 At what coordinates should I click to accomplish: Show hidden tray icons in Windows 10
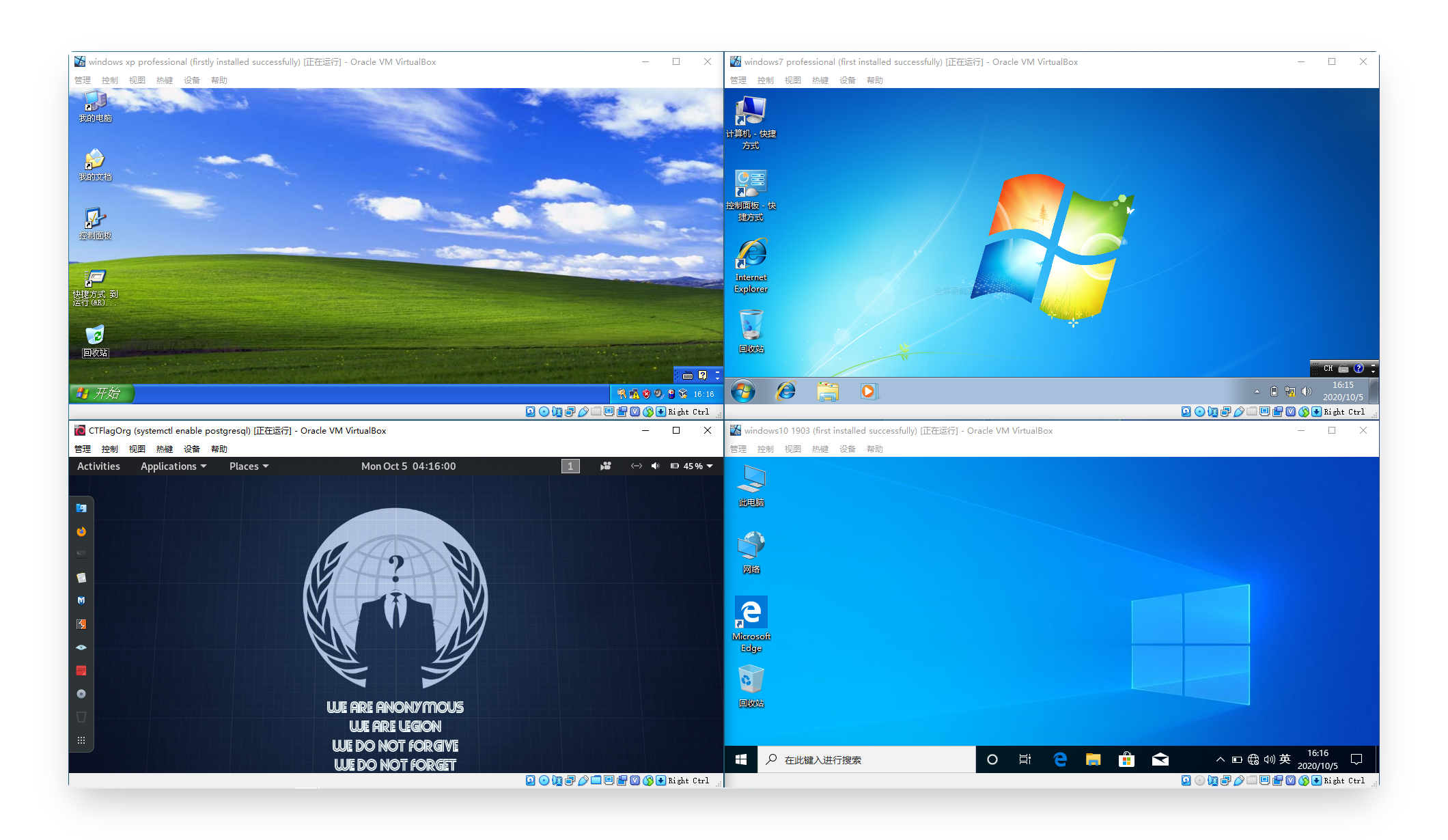[1220, 759]
